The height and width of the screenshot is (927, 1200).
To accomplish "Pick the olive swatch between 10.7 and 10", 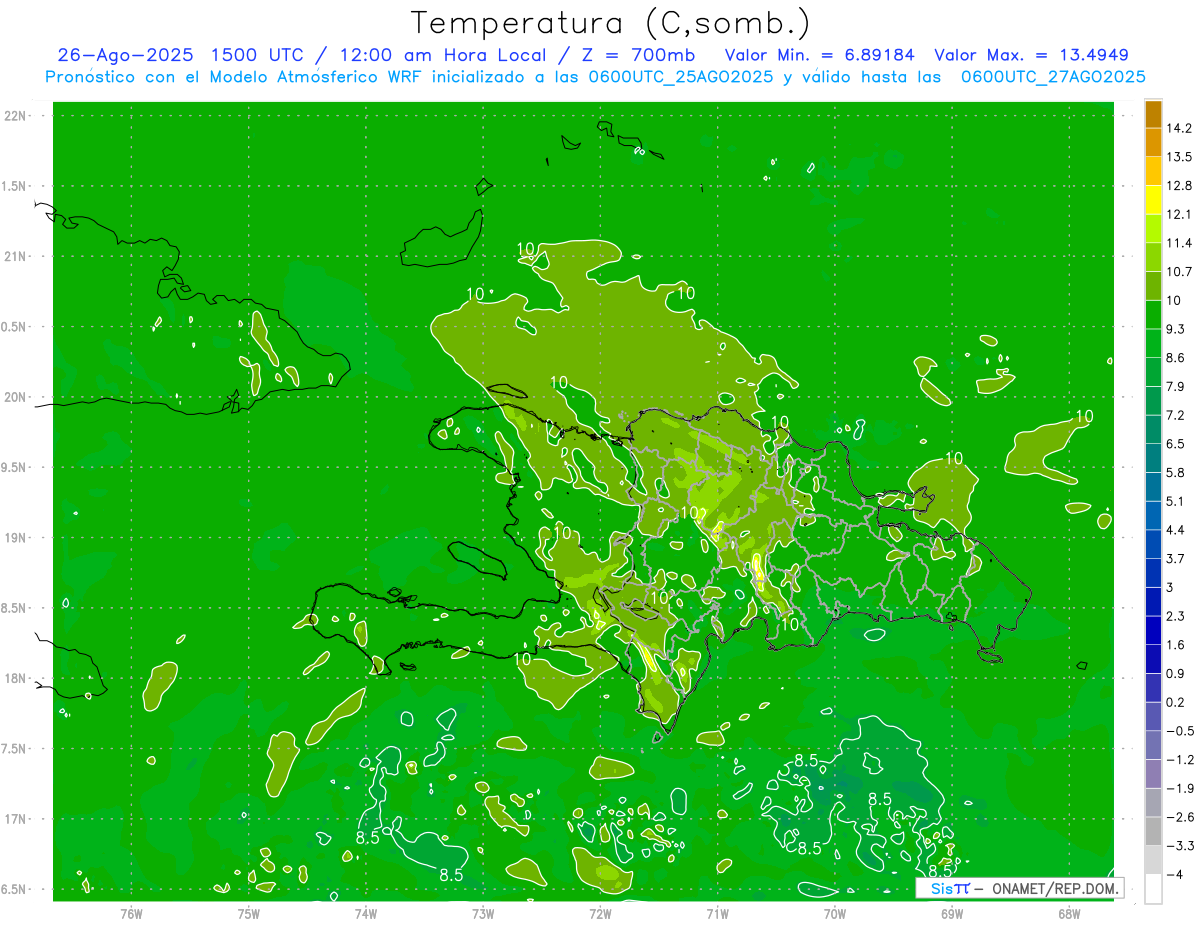I will point(1153,286).
